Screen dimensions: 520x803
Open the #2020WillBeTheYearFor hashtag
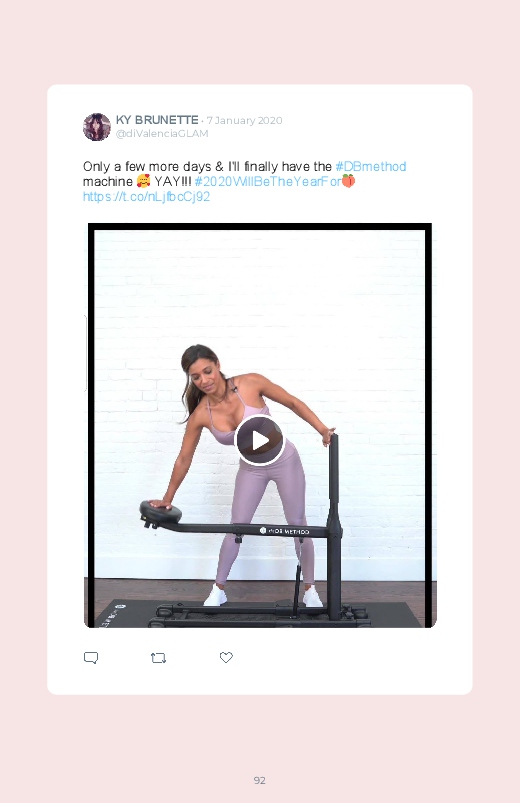267,181
